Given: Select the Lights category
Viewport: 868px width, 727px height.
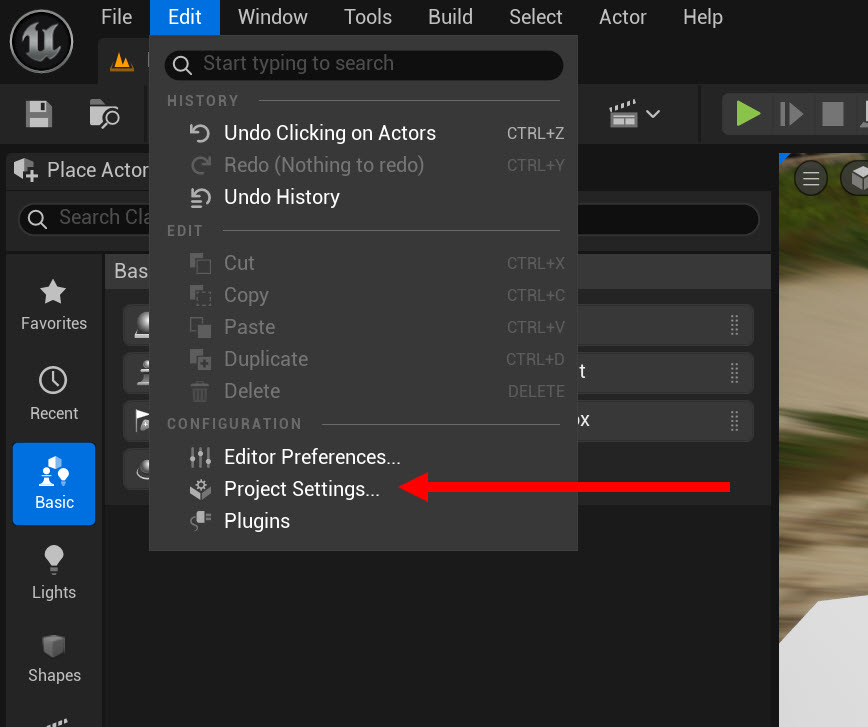Looking at the screenshot, I should [x=54, y=573].
